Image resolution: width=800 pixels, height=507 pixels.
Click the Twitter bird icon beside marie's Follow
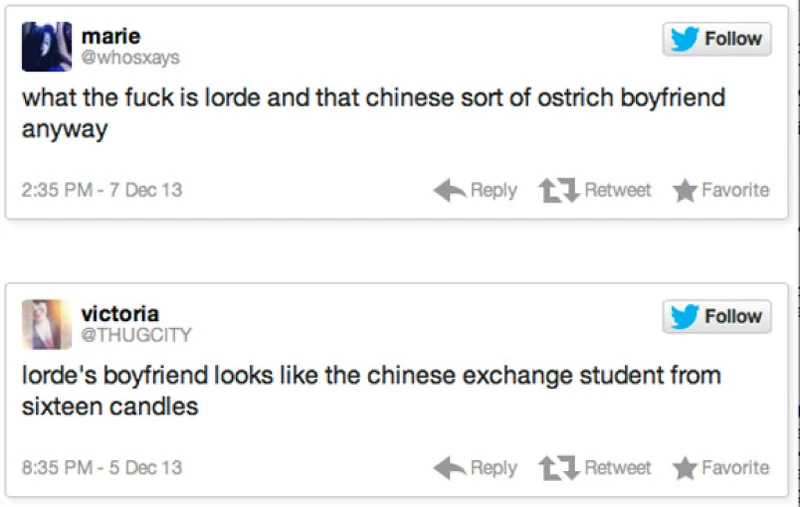coord(685,39)
